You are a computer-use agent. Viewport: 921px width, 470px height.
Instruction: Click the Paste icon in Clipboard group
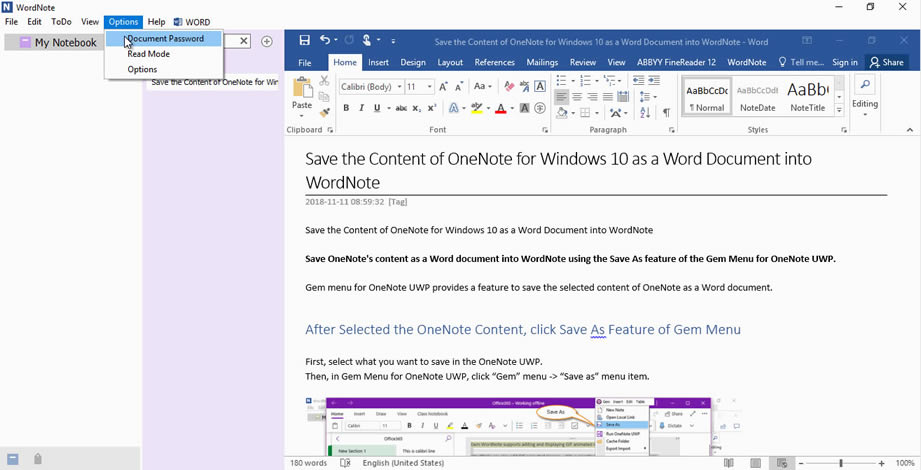[x=301, y=91]
